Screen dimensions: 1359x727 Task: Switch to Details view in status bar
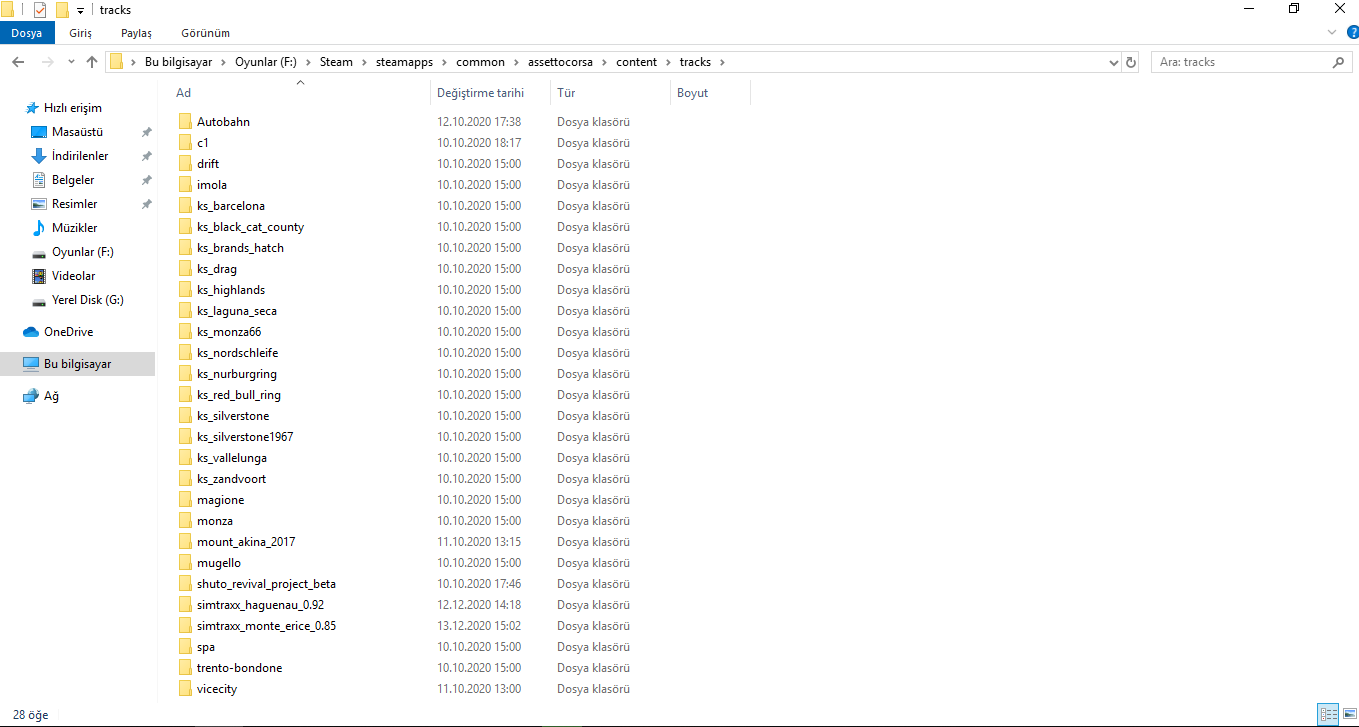[x=1328, y=715]
